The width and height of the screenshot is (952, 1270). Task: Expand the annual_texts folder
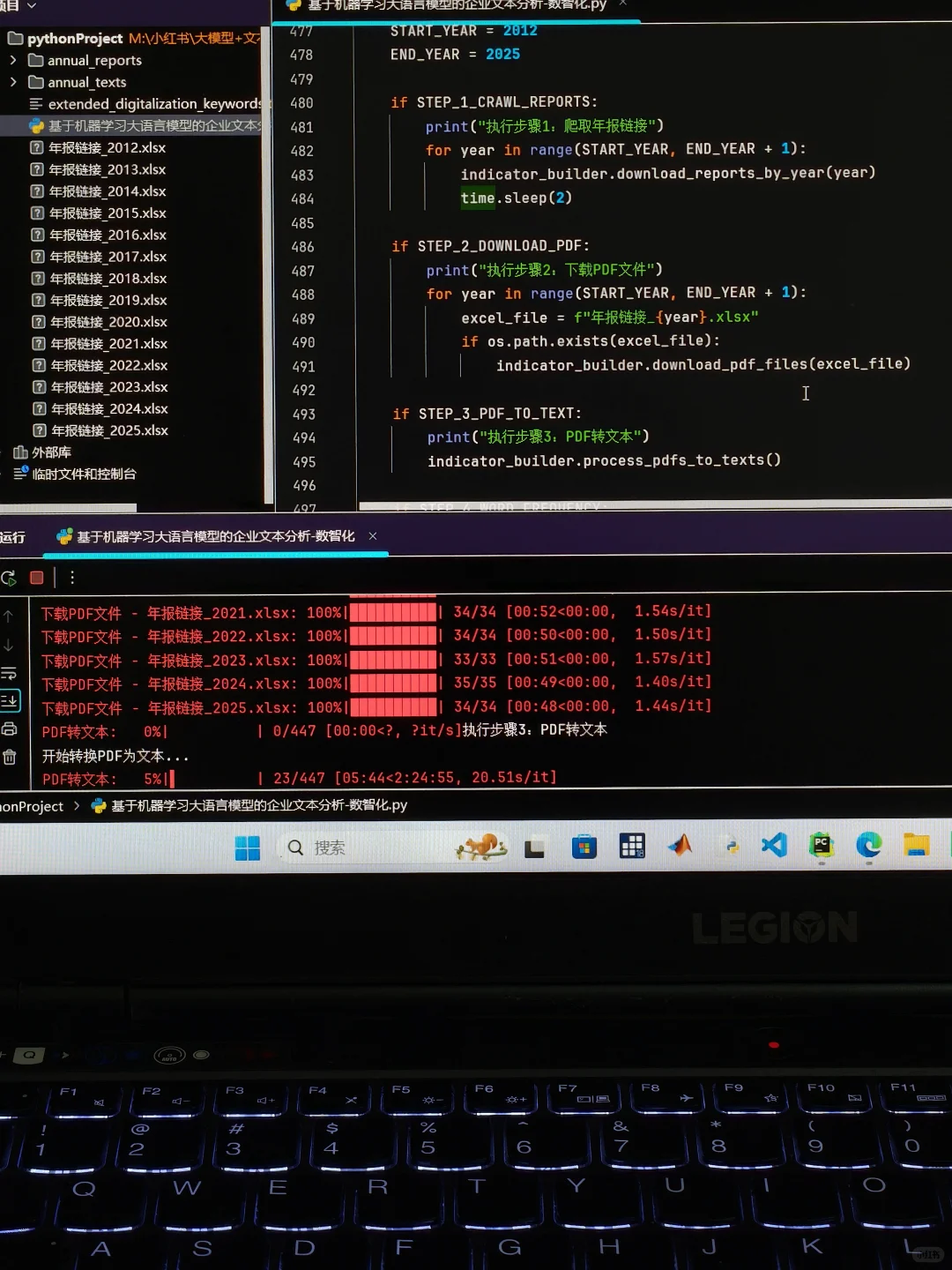12,82
